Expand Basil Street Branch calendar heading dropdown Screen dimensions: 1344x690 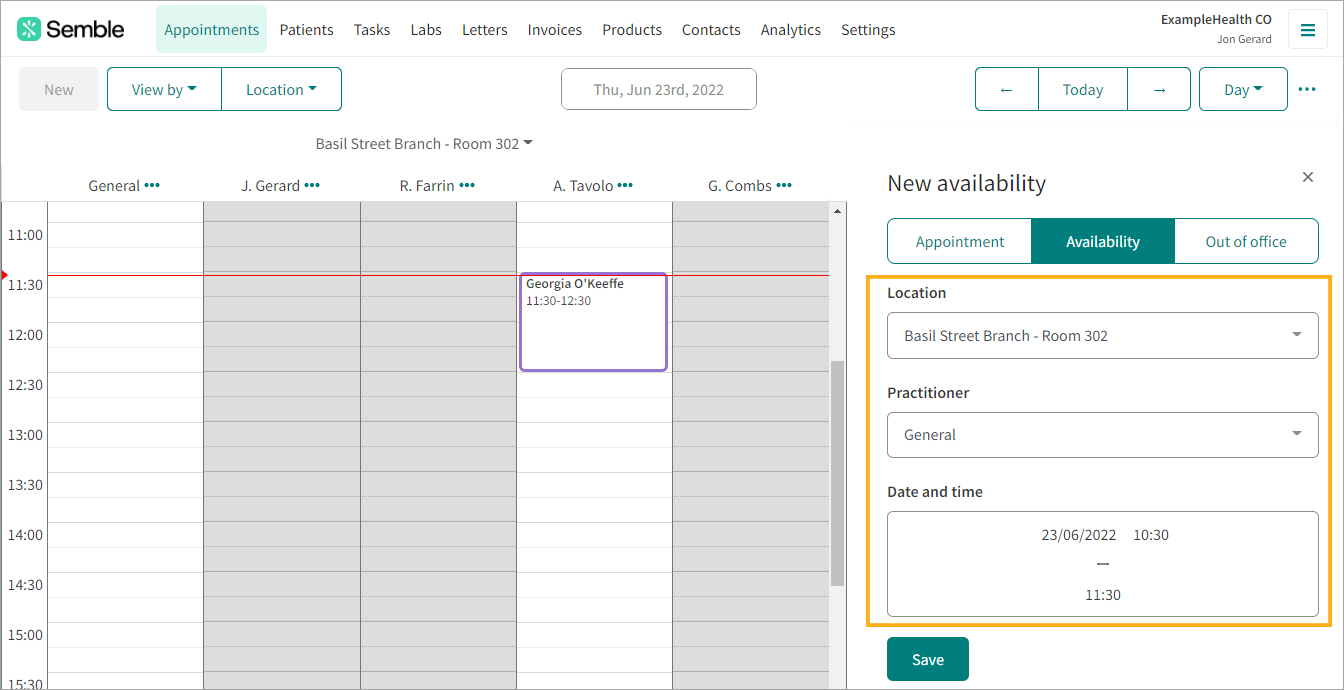(x=424, y=143)
